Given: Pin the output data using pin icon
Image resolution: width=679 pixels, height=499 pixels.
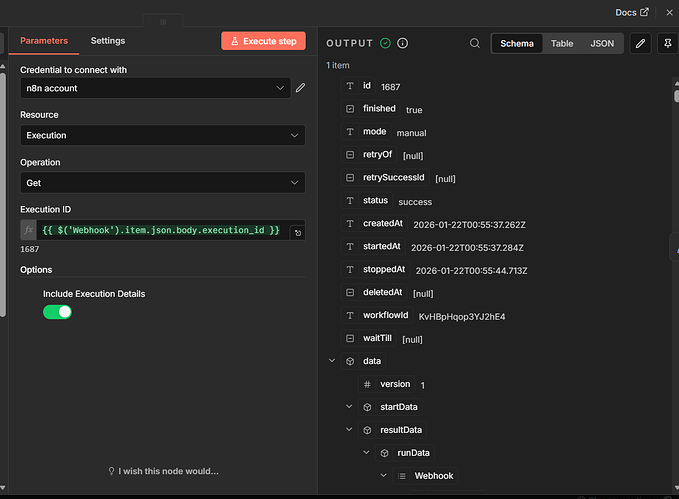Looking at the screenshot, I should (x=668, y=44).
